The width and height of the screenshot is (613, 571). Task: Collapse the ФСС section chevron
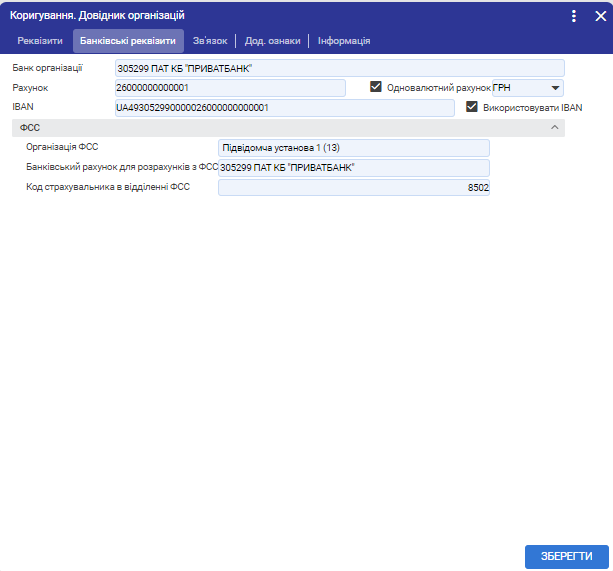555,128
